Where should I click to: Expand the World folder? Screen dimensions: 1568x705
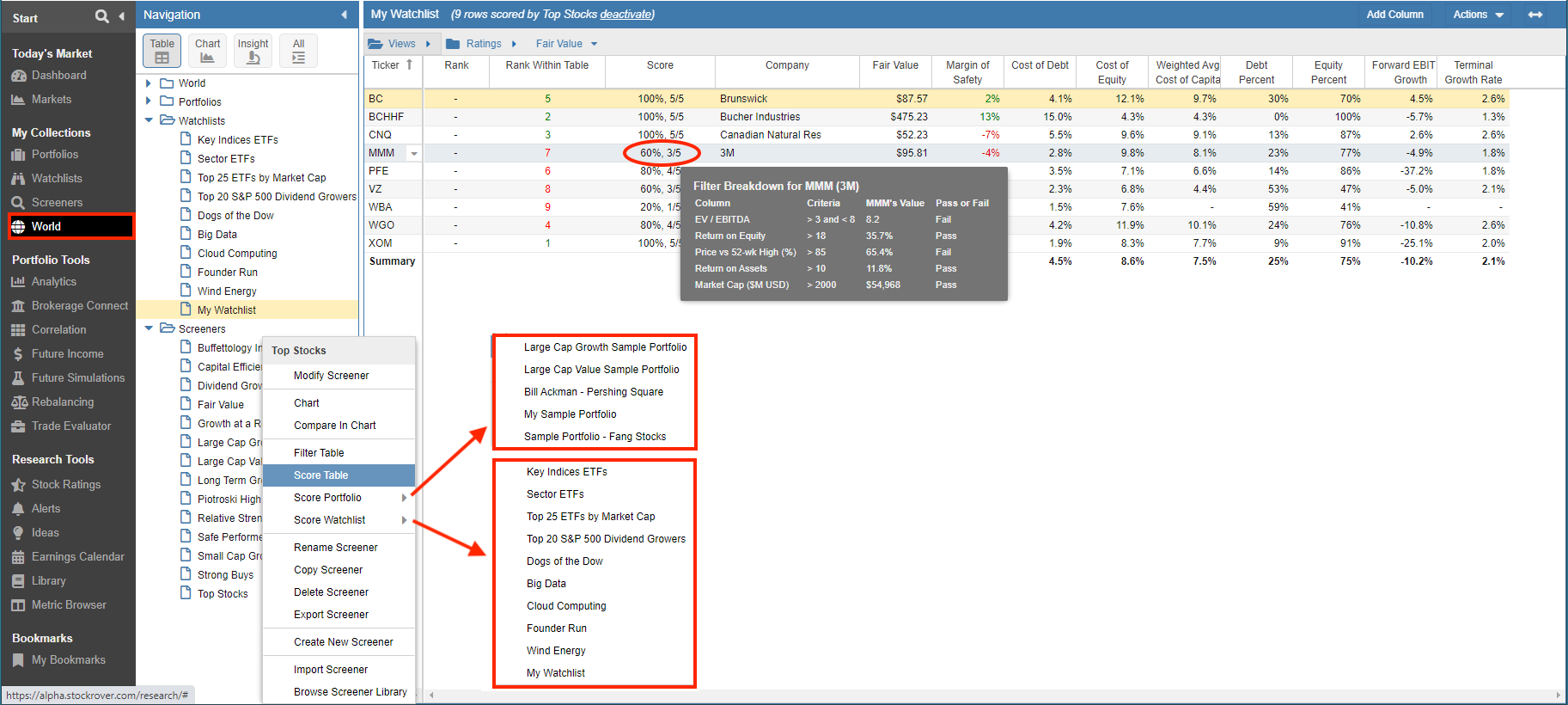(x=149, y=83)
